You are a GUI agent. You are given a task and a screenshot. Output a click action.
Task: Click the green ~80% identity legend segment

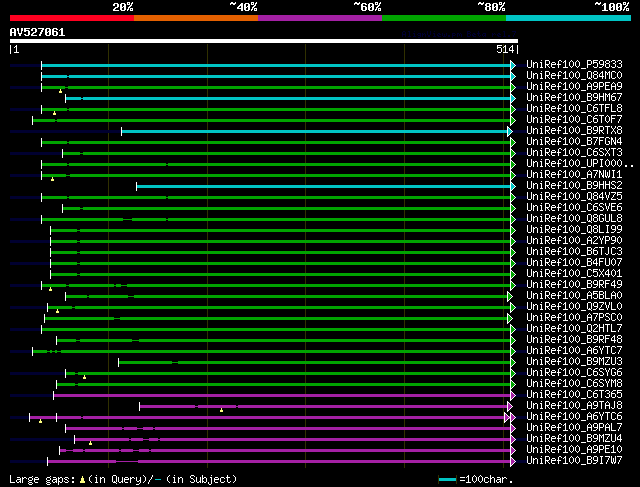click(444, 18)
